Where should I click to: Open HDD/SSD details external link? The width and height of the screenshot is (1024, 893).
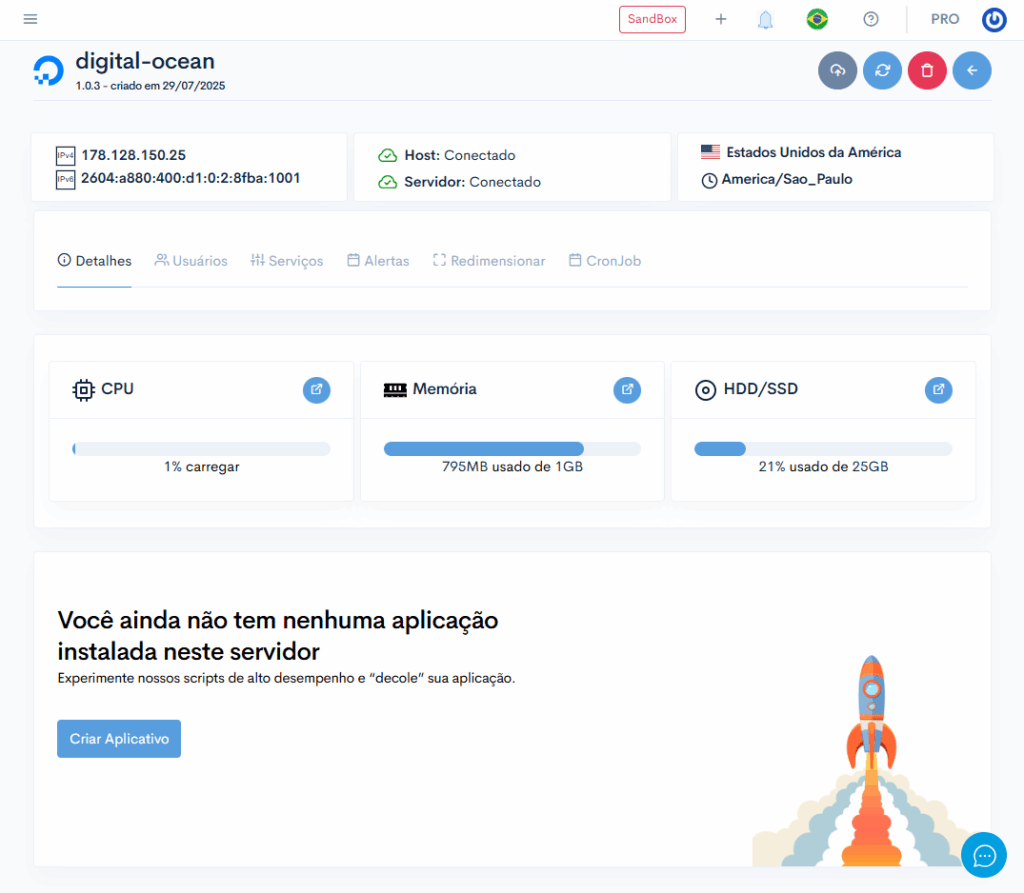(938, 390)
